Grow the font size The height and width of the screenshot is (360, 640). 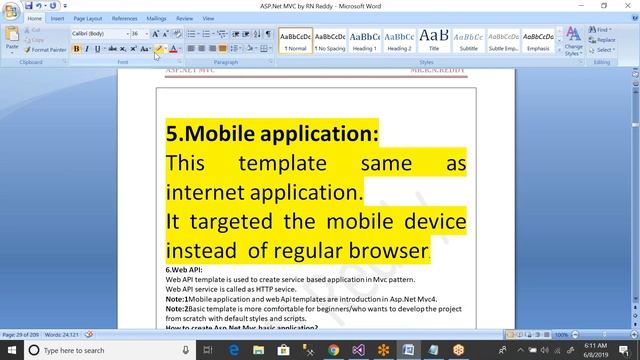(156, 34)
